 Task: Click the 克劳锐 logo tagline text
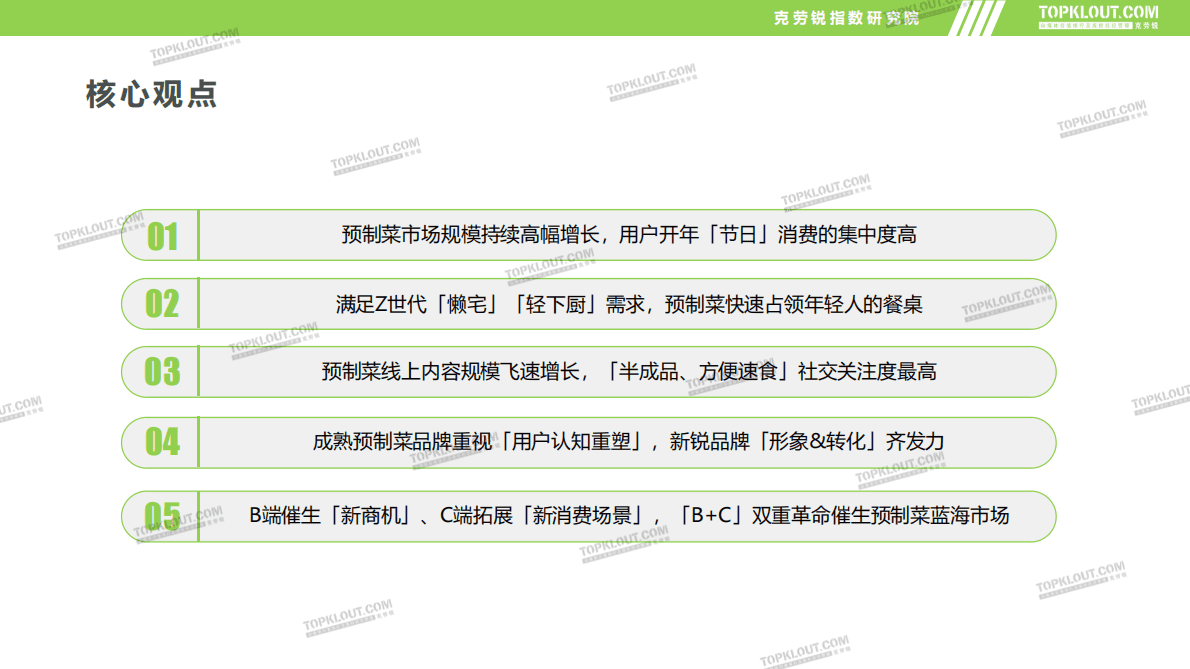coord(1084,27)
